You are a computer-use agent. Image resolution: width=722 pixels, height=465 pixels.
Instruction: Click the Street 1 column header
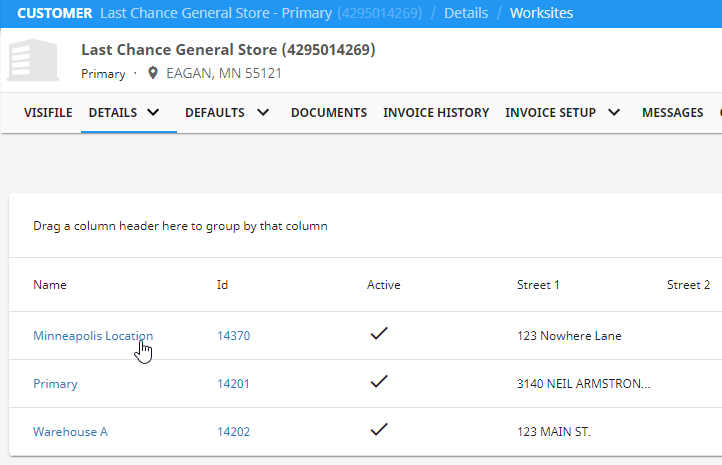click(538, 285)
